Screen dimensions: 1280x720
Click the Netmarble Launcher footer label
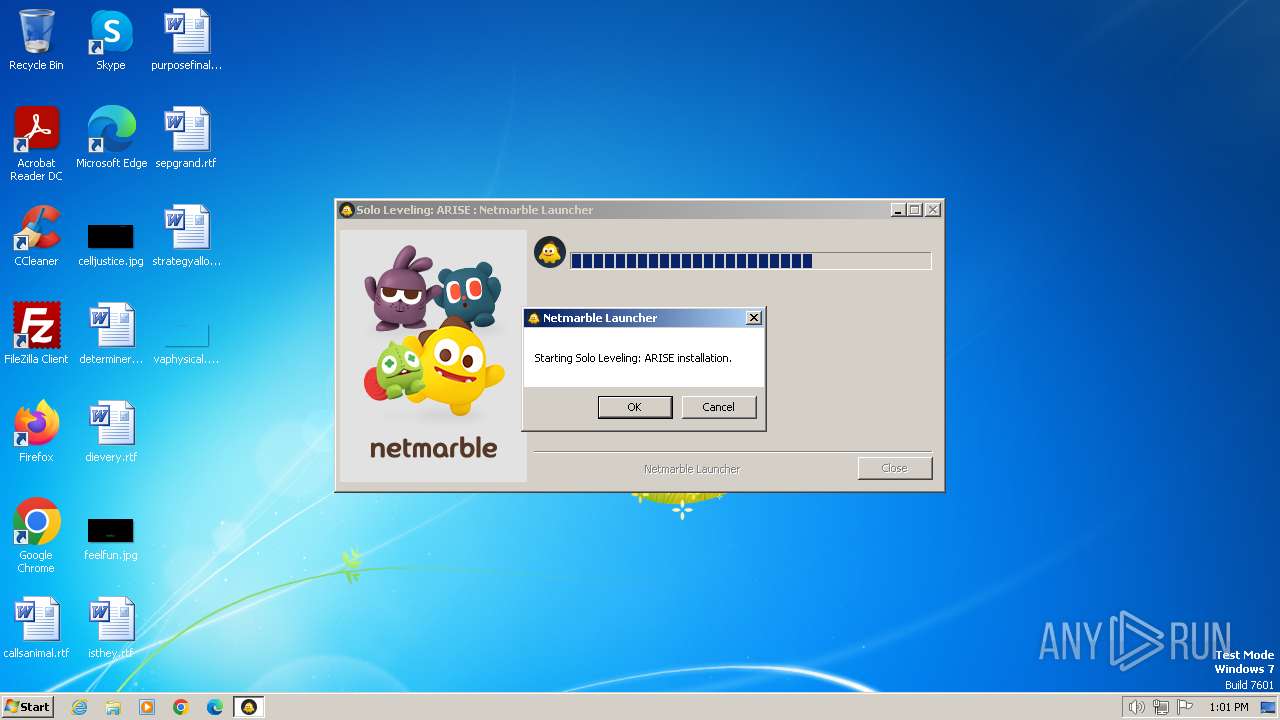pyautogui.click(x=692, y=469)
